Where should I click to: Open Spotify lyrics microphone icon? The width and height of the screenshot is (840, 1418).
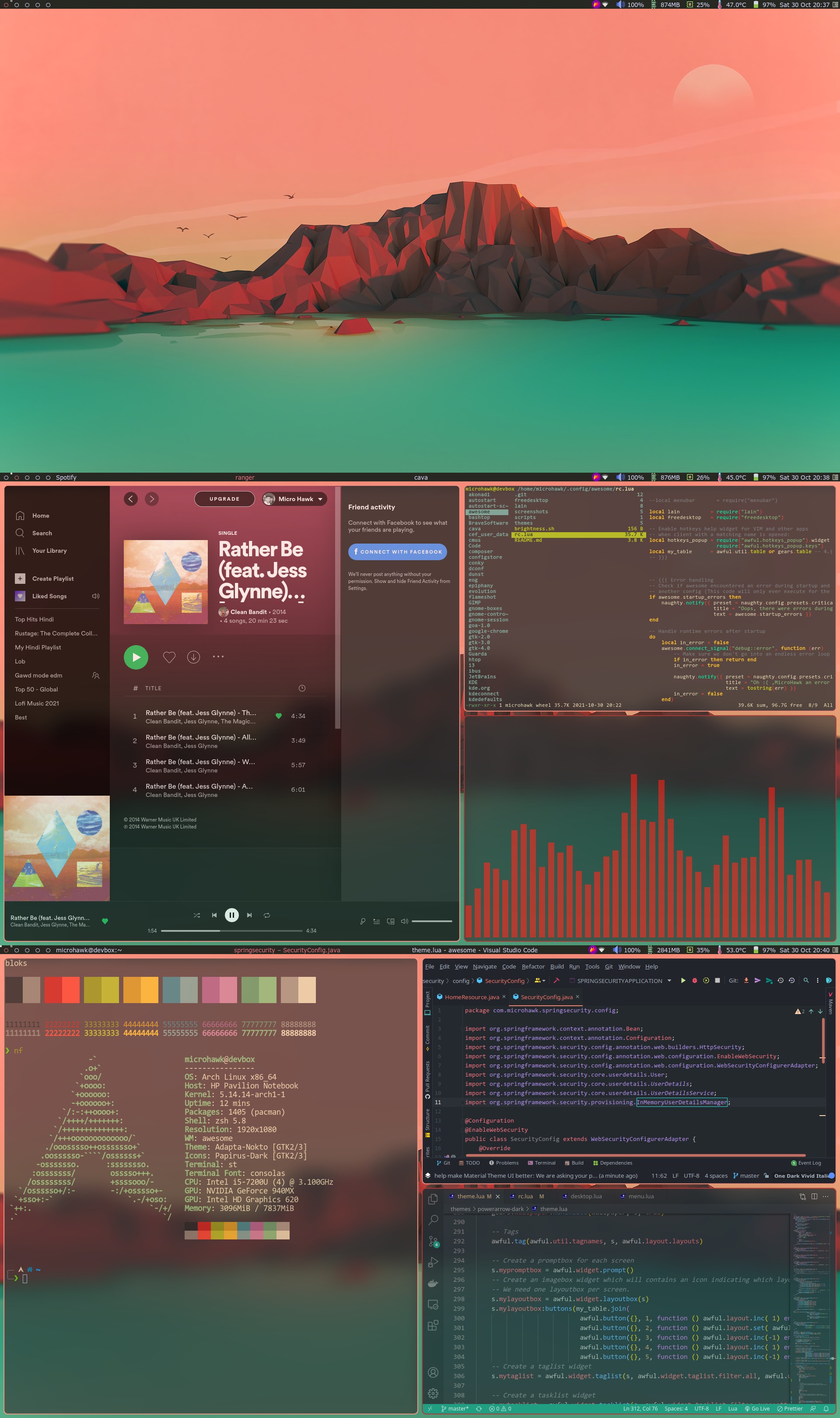(363, 922)
